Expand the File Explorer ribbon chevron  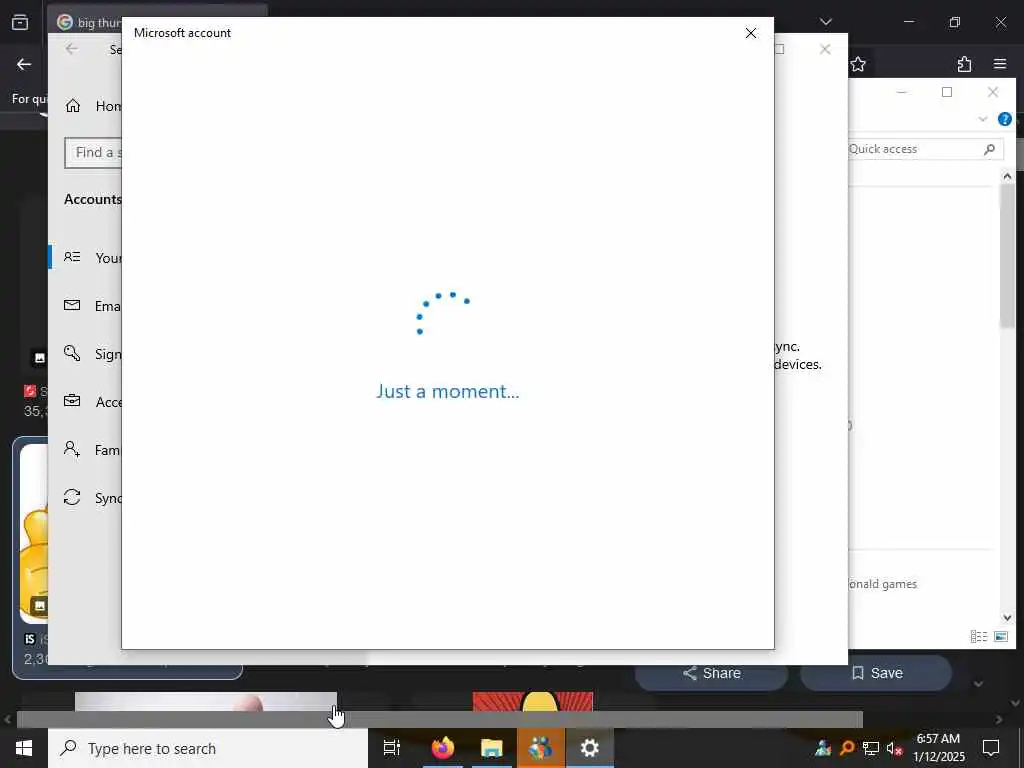(983, 119)
